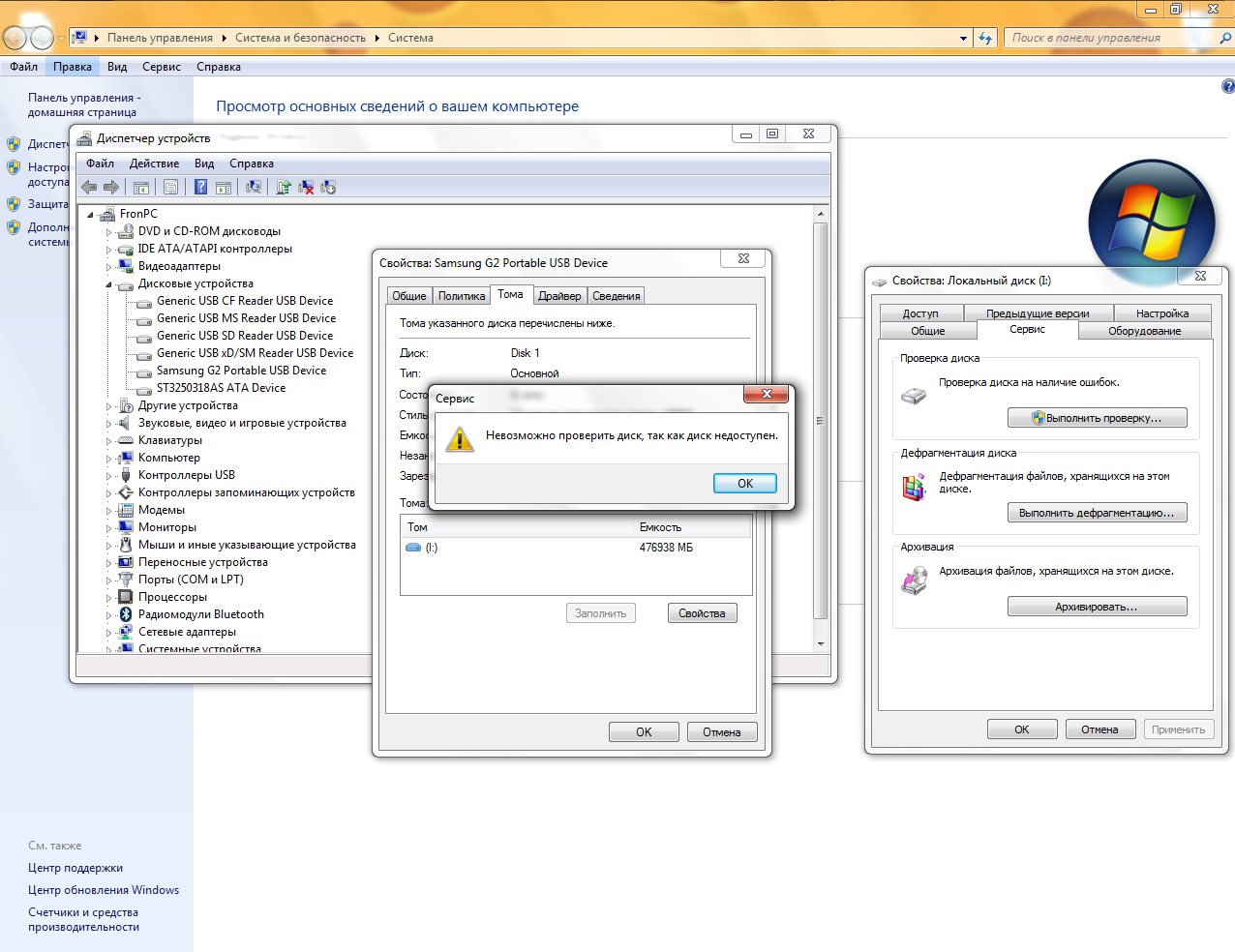Image resolution: width=1235 pixels, height=952 pixels.
Task: Click Том column header in volumes list
Action: (x=518, y=527)
